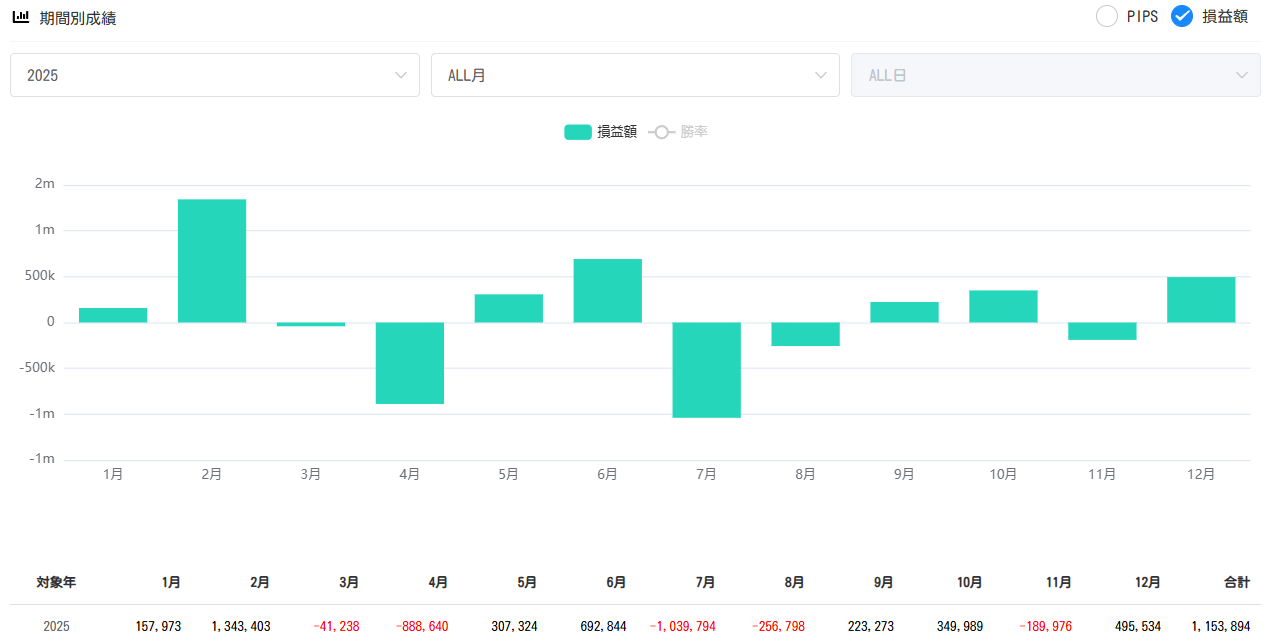Click the green 損益額 legend swatch
The width and height of the screenshot is (1269, 644).
[x=578, y=132]
